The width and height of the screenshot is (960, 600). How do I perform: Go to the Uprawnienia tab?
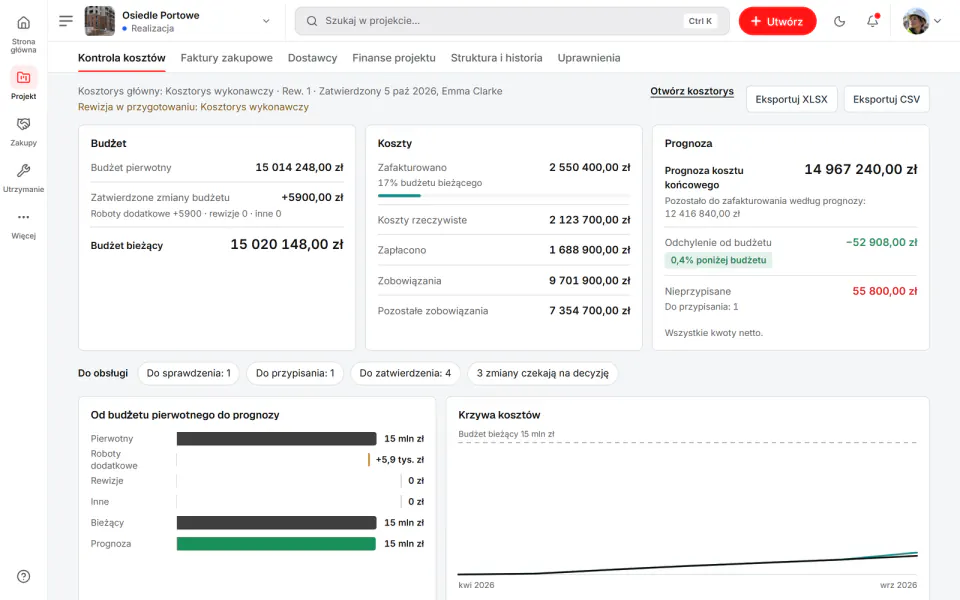tap(589, 58)
